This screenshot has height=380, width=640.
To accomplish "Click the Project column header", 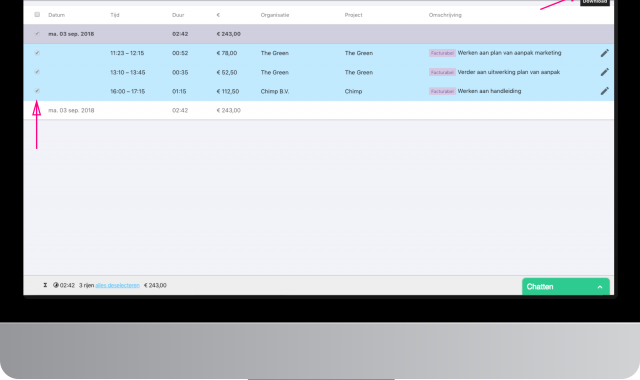I will tap(353, 15).
